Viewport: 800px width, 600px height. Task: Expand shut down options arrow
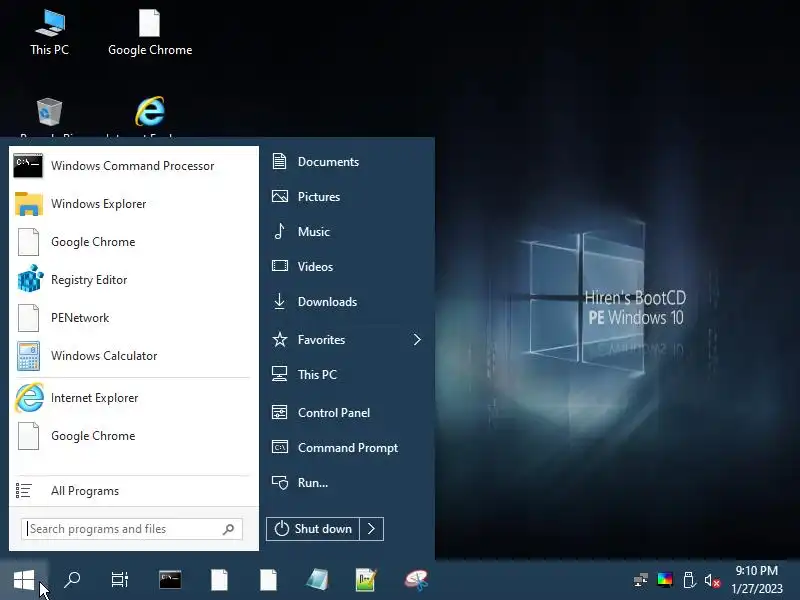[x=371, y=529]
